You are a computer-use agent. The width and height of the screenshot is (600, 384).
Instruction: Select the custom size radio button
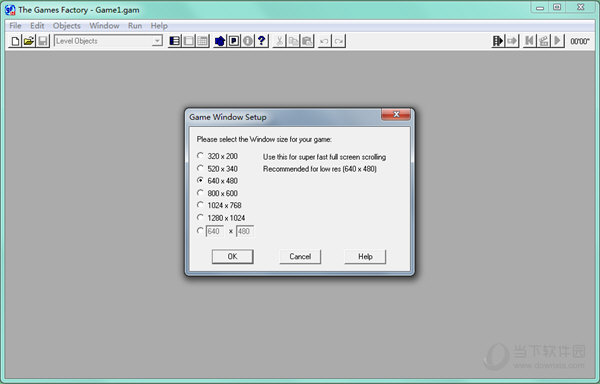click(200, 231)
